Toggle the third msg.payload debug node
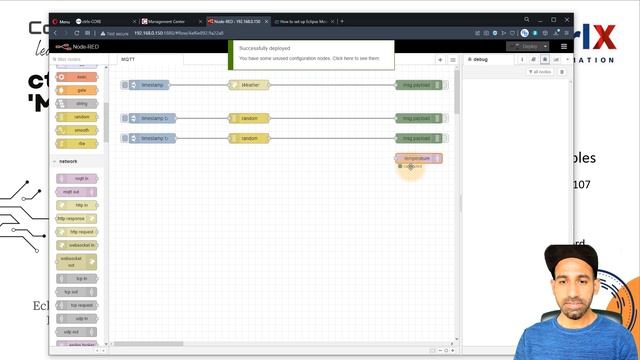Viewport: 640px width, 360px height. coord(446,138)
